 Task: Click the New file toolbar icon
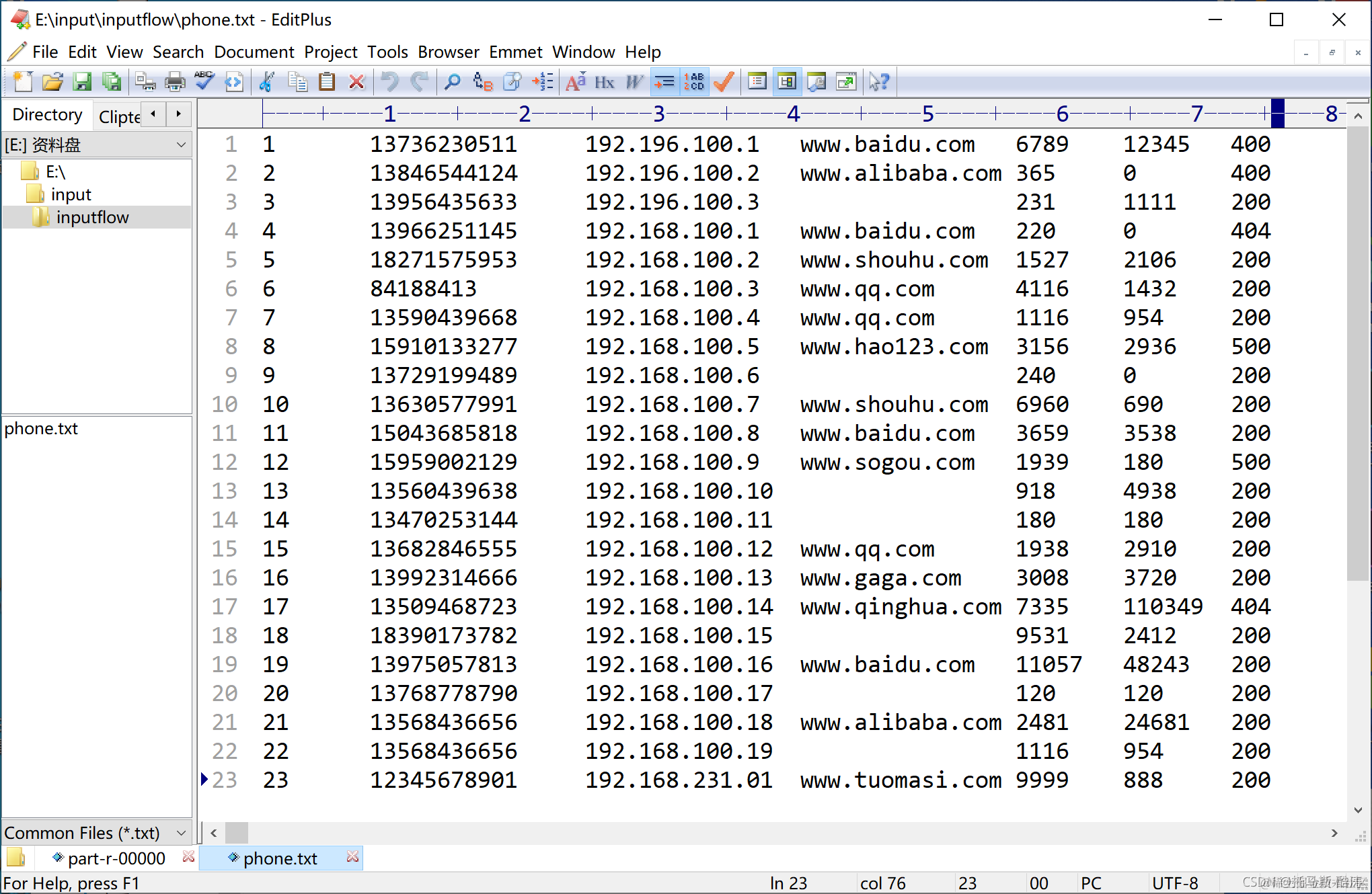(x=22, y=82)
